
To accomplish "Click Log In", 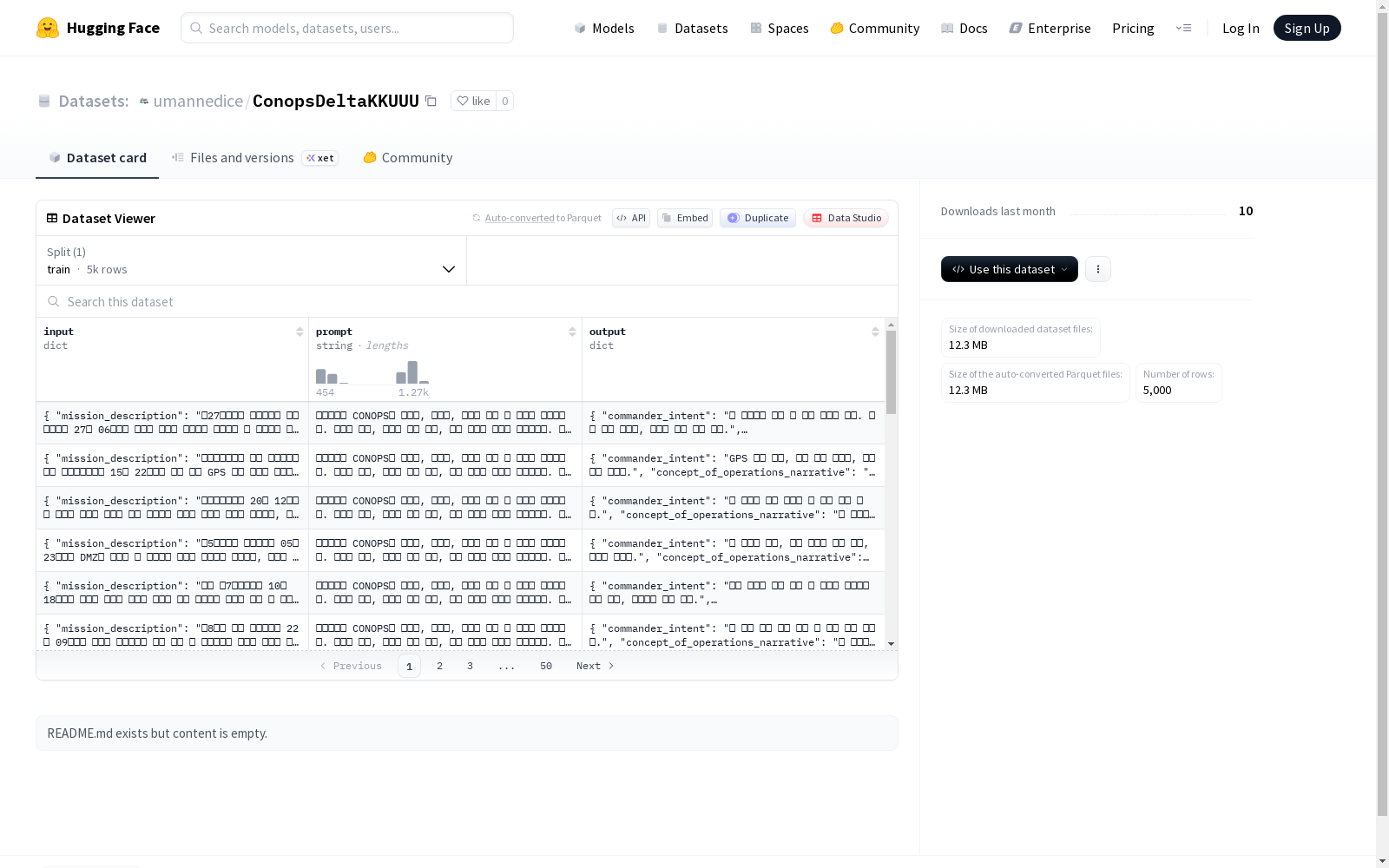I will [1241, 28].
